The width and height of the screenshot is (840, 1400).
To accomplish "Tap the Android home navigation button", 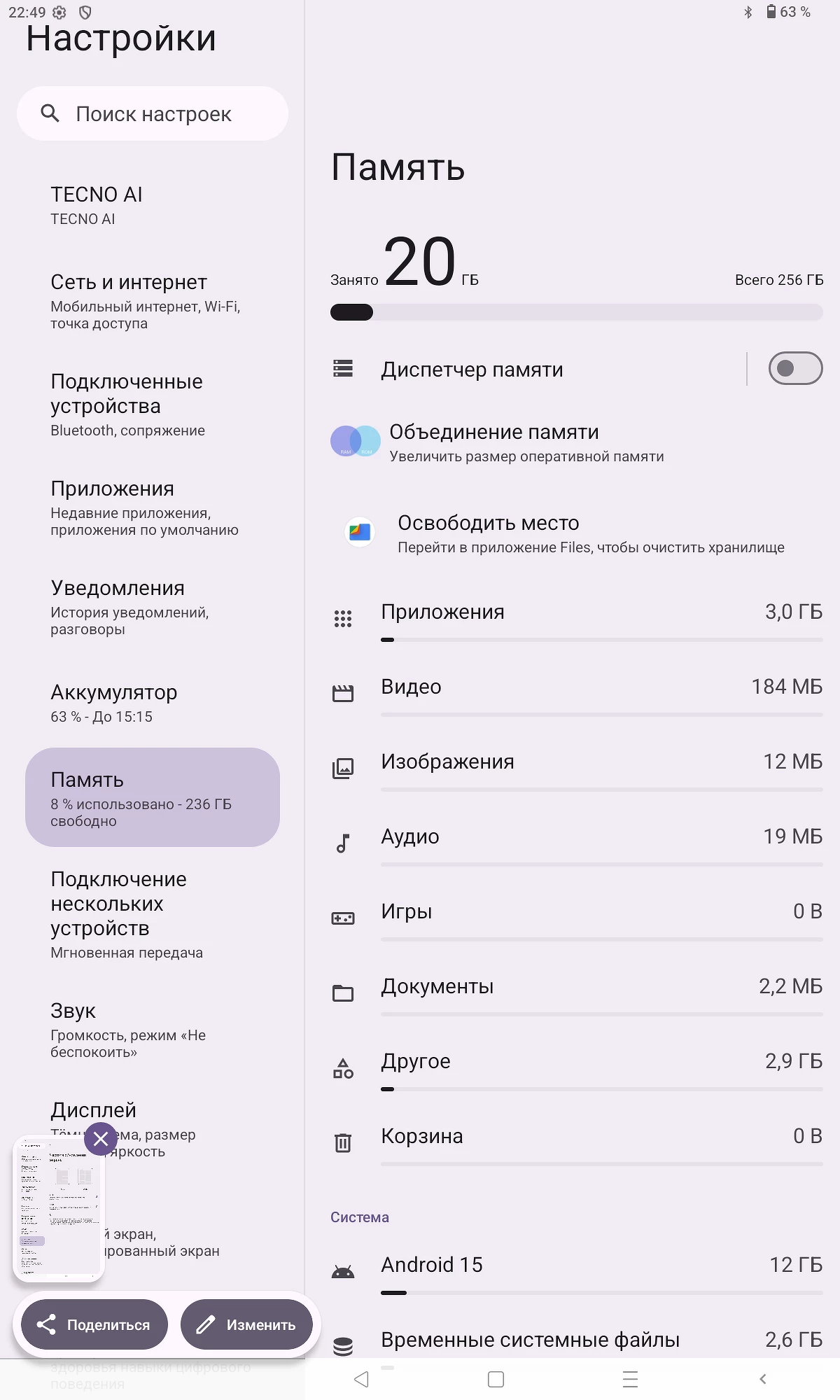I will (496, 1379).
